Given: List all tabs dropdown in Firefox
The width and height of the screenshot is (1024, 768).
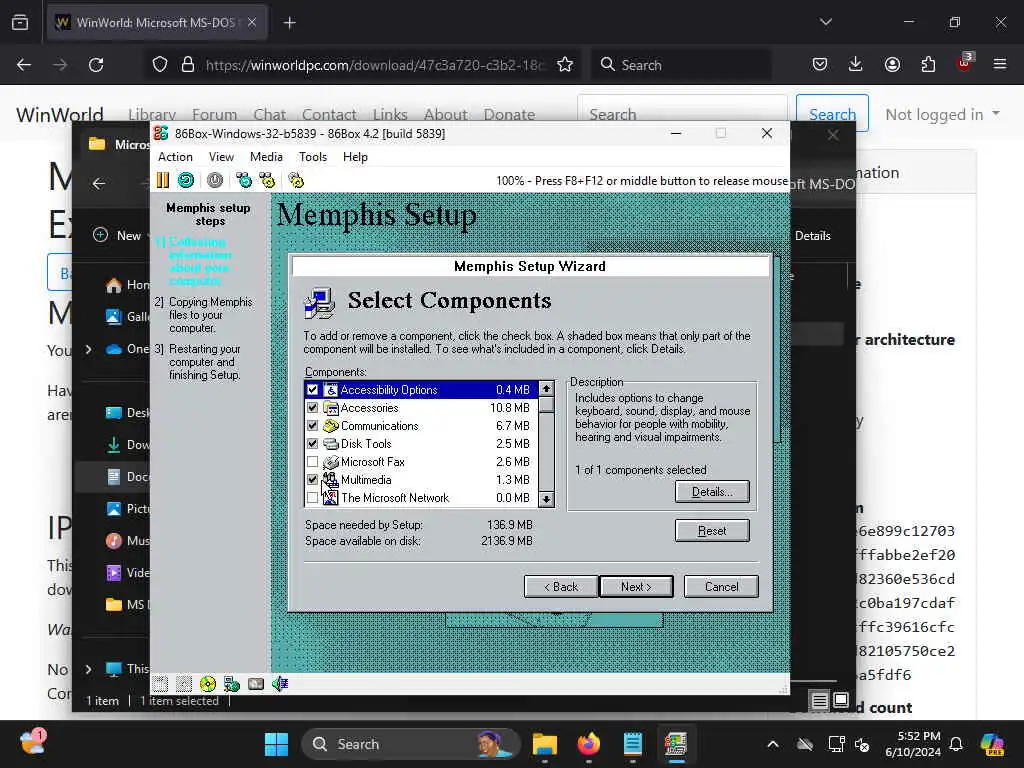Looking at the screenshot, I should coord(826,22).
